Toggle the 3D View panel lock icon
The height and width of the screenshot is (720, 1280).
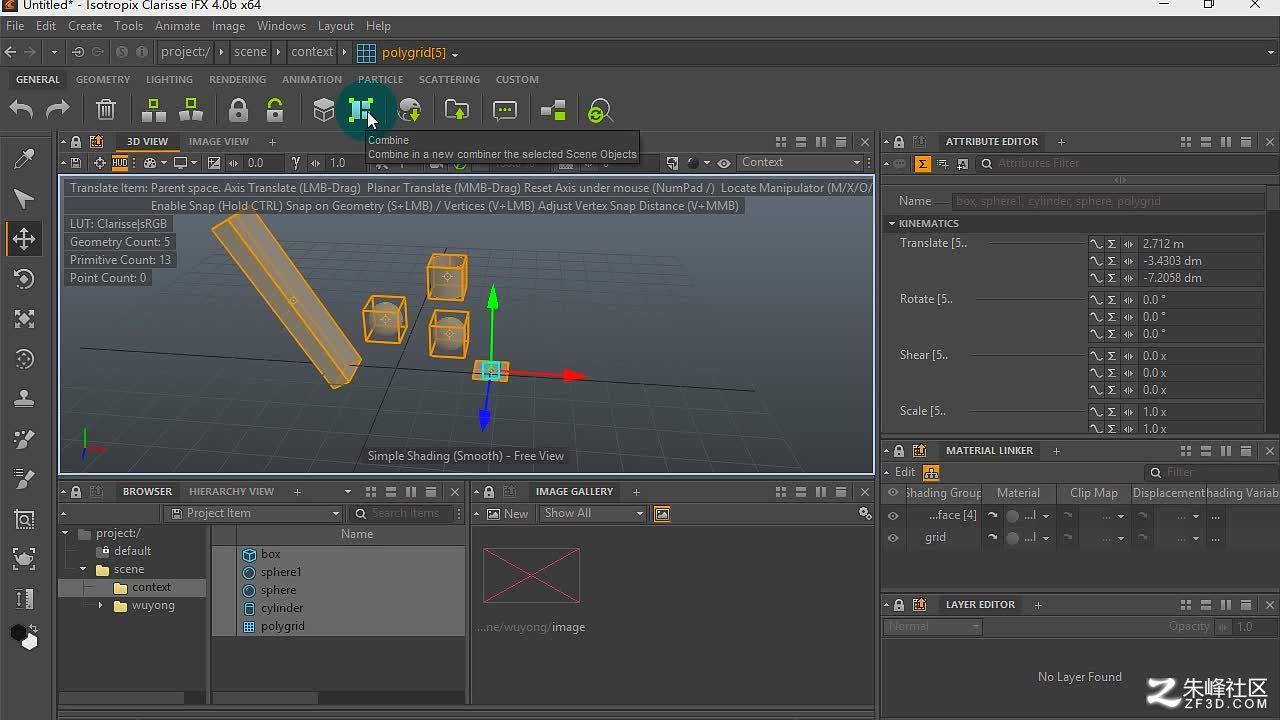click(x=76, y=142)
